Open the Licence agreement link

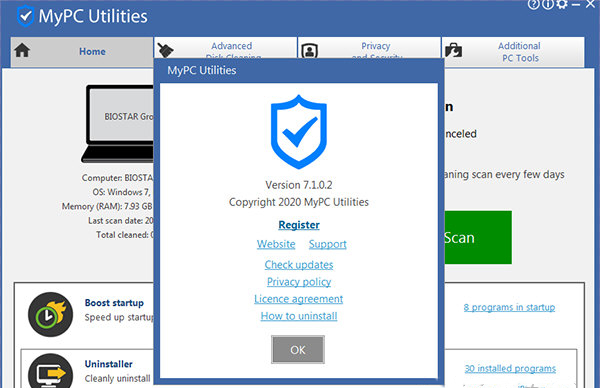click(x=298, y=299)
